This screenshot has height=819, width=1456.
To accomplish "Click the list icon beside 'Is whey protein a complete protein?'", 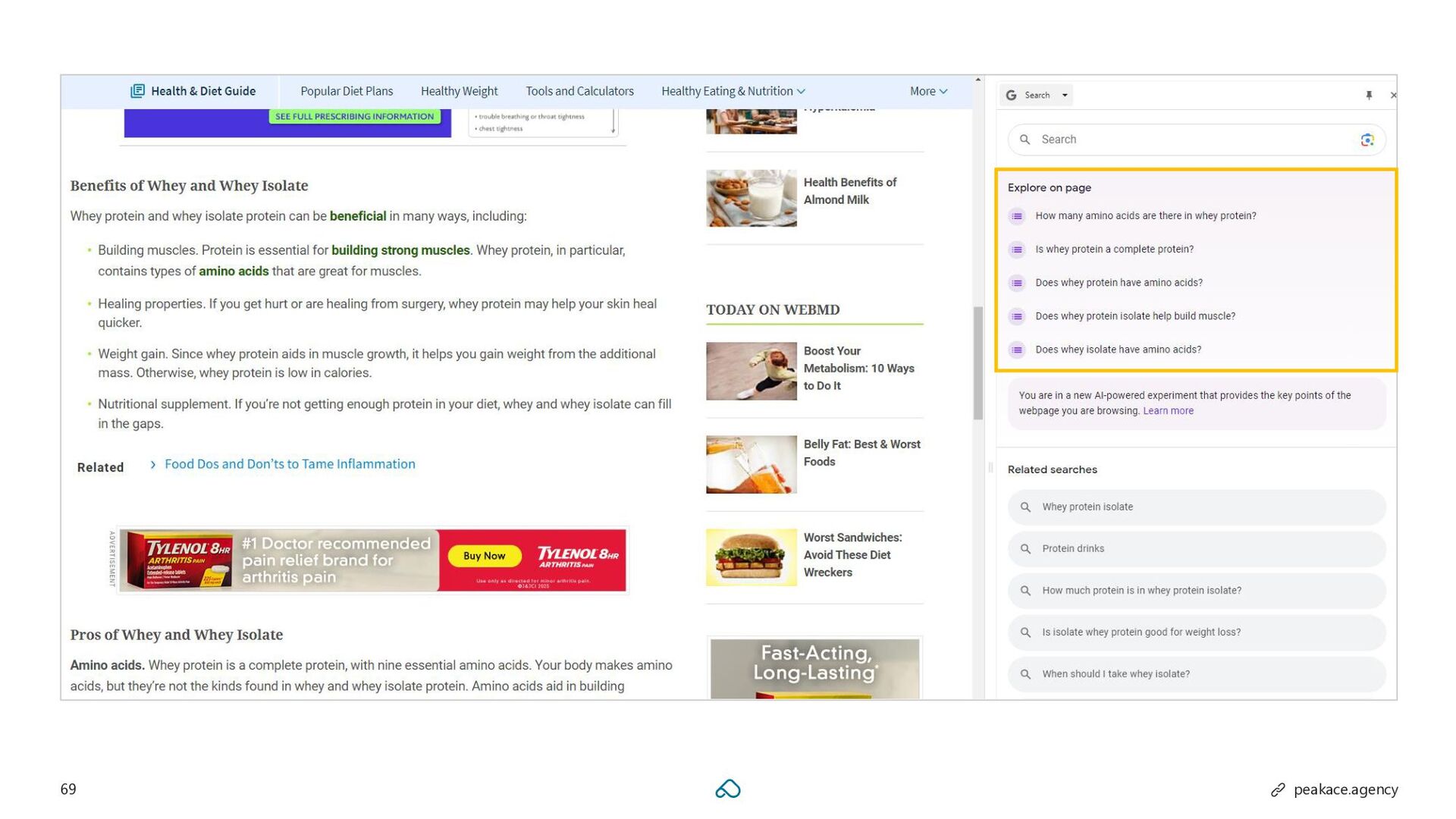I will click(x=1017, y=249).
